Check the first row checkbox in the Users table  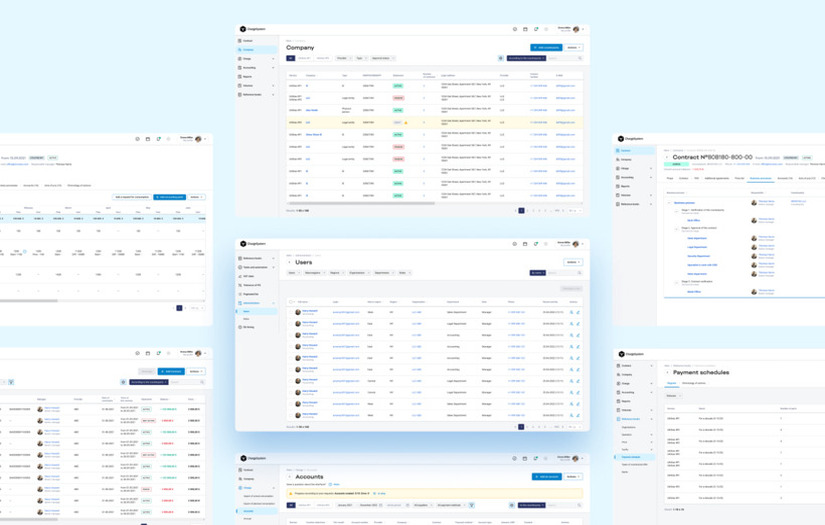(291, 312)
